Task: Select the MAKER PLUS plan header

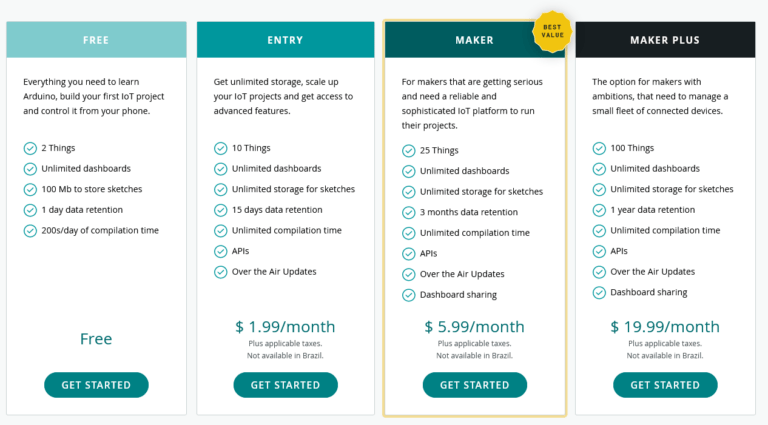Action: [x=665, y=40]
